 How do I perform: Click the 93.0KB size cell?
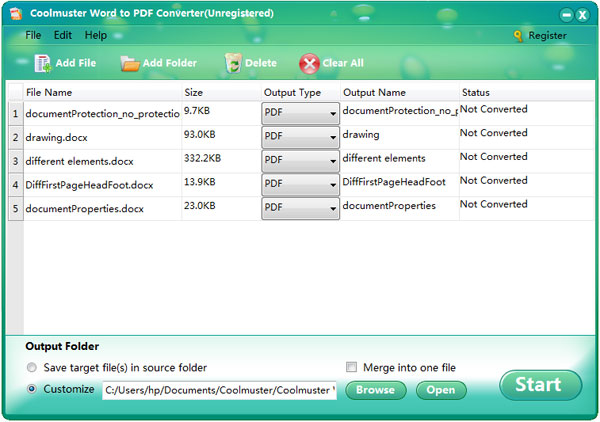click(x=221, y=137)
